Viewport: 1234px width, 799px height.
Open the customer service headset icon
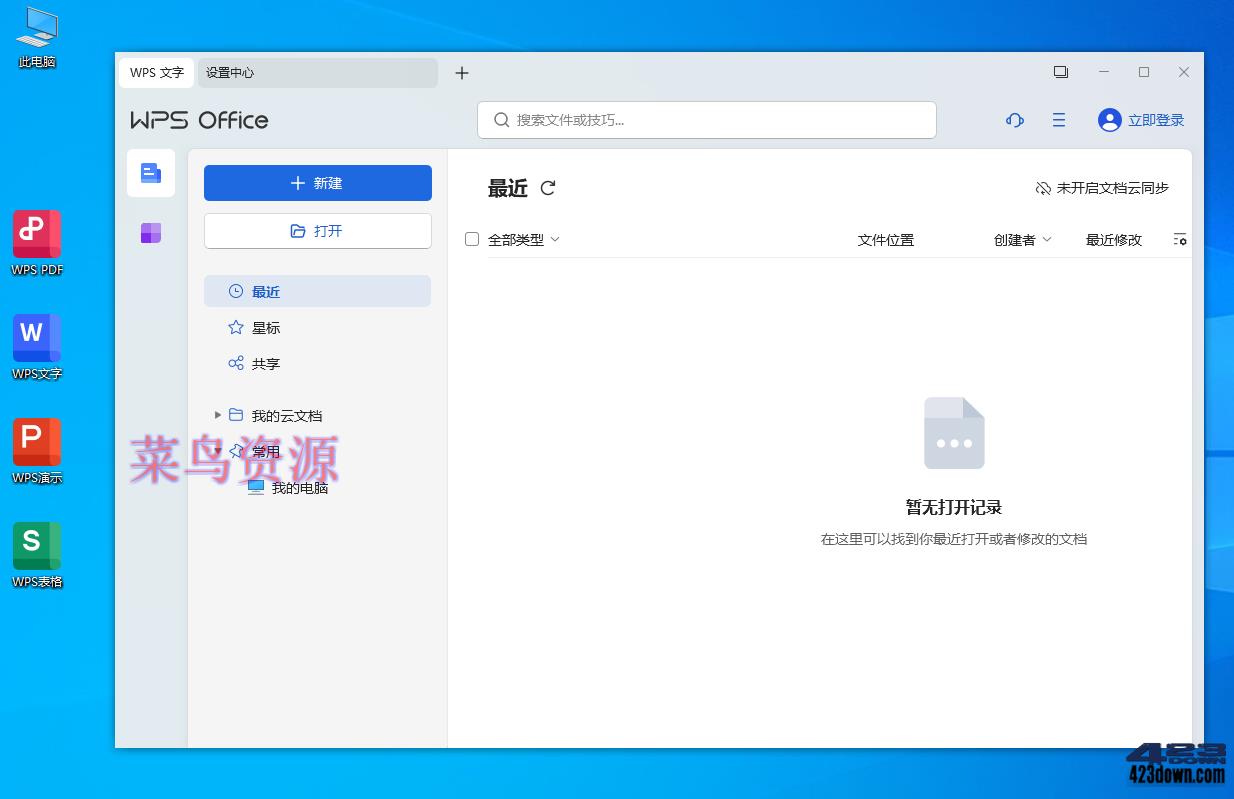tap(1014, 120)
